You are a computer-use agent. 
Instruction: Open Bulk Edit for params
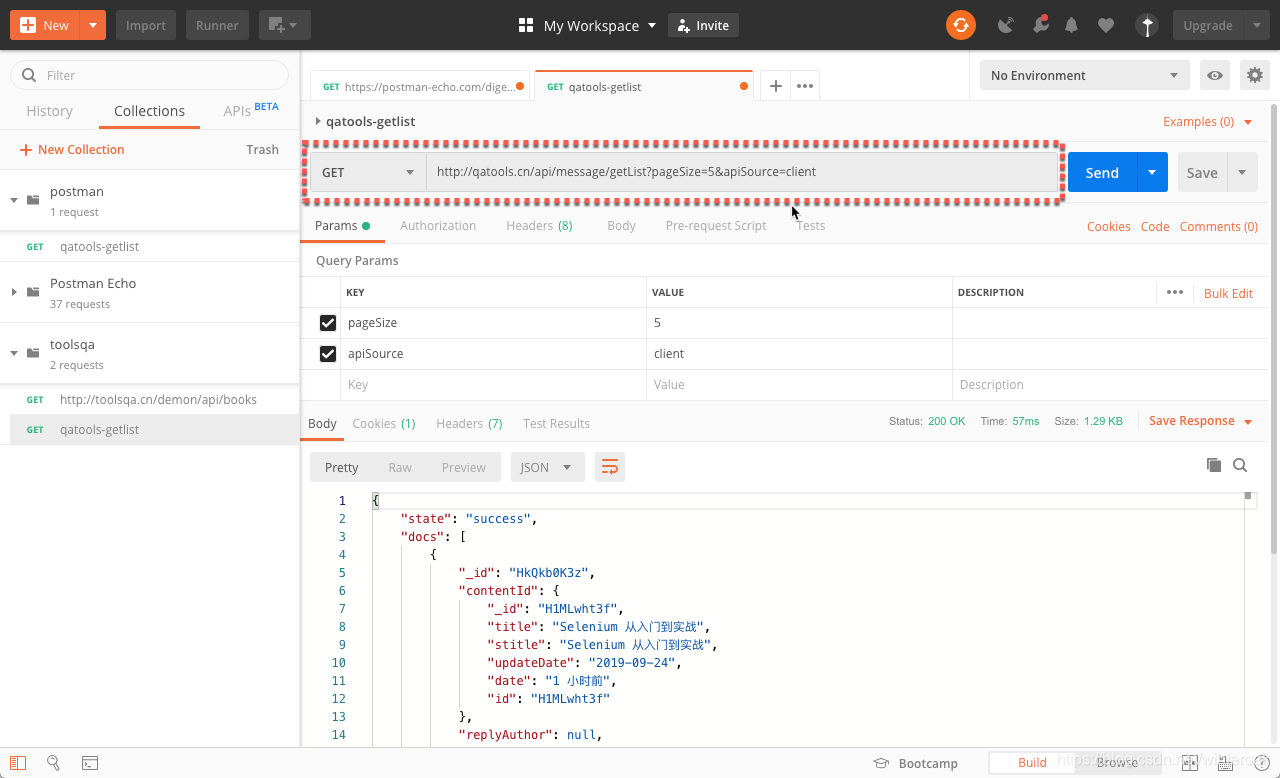coord(1228,293)
